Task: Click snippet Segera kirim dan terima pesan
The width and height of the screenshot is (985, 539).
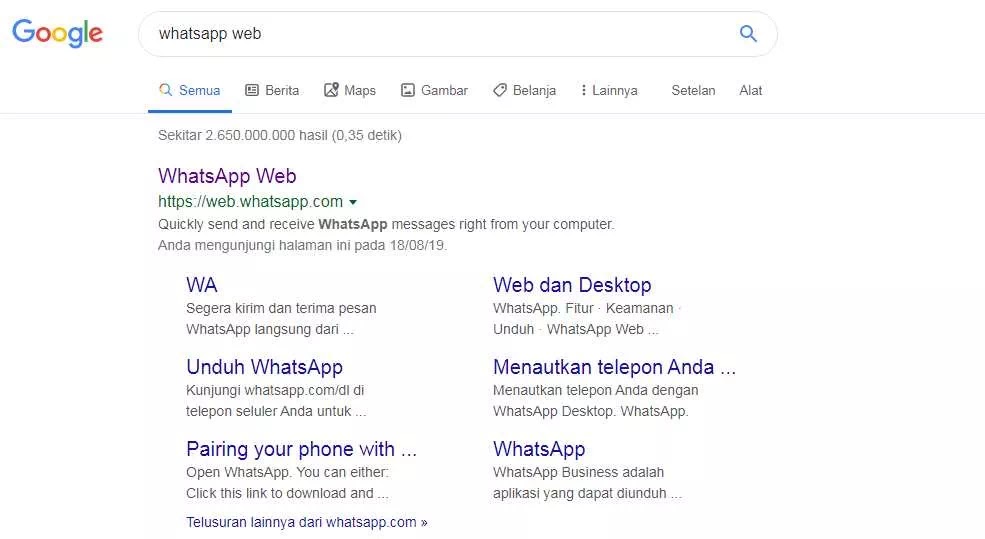Action: pos(281,308)
